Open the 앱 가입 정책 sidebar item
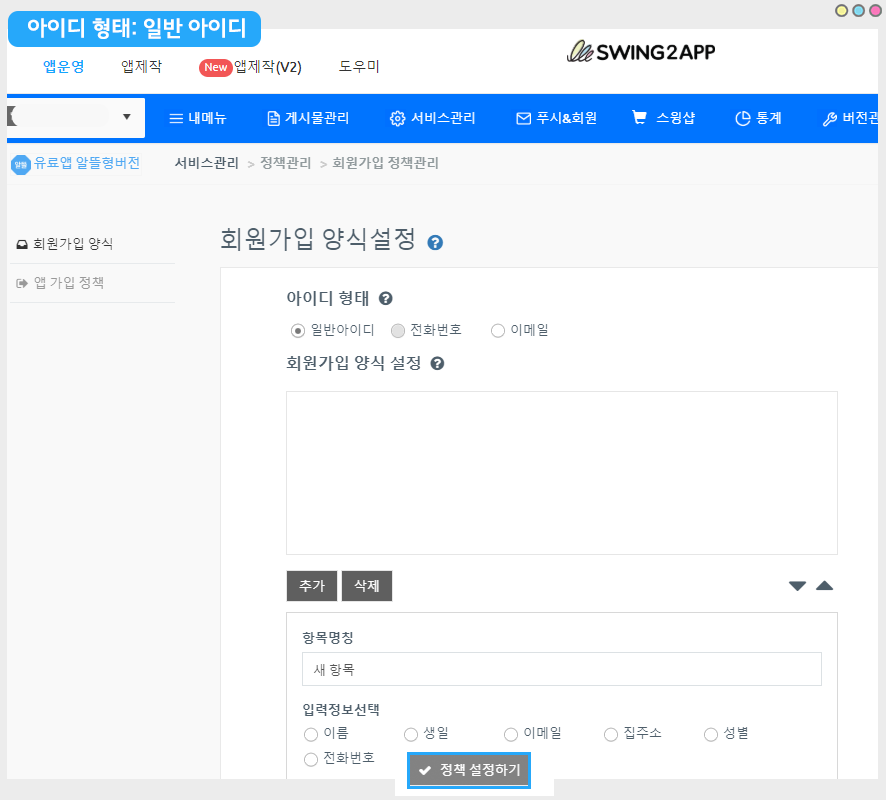The height and width of the screenshot is (800, 886). click(68, 283)
